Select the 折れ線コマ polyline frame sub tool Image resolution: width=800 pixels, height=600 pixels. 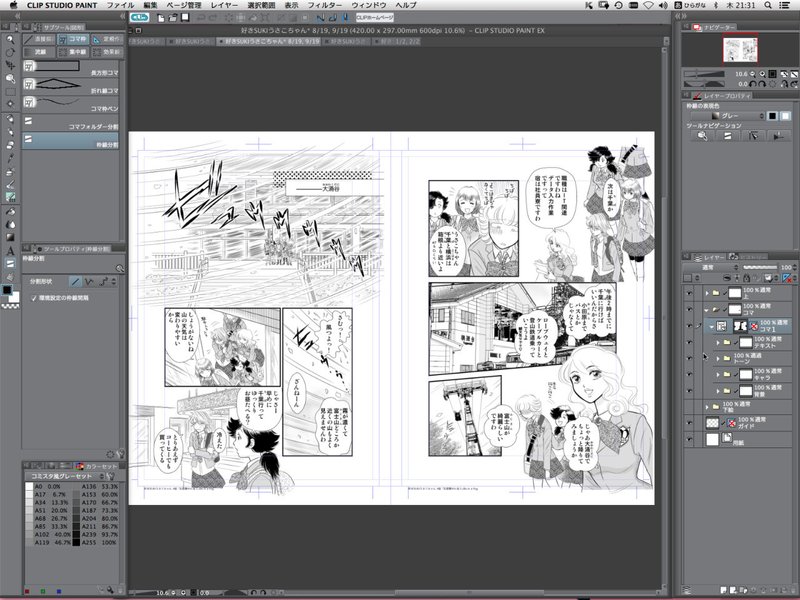pyautogui.click(x=71, y=86)
